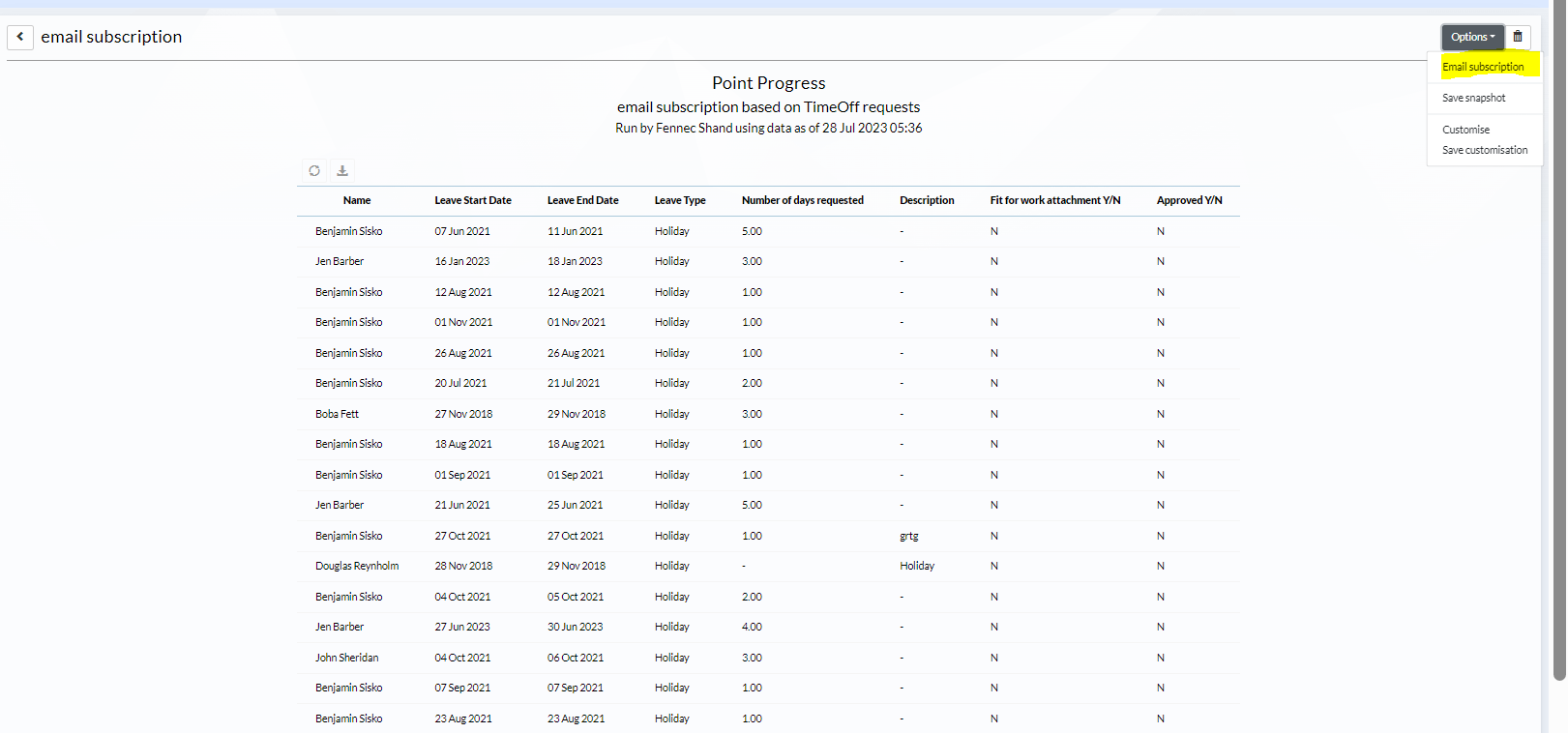Click the 25 Jun 2021 end date

coord(575,505)
